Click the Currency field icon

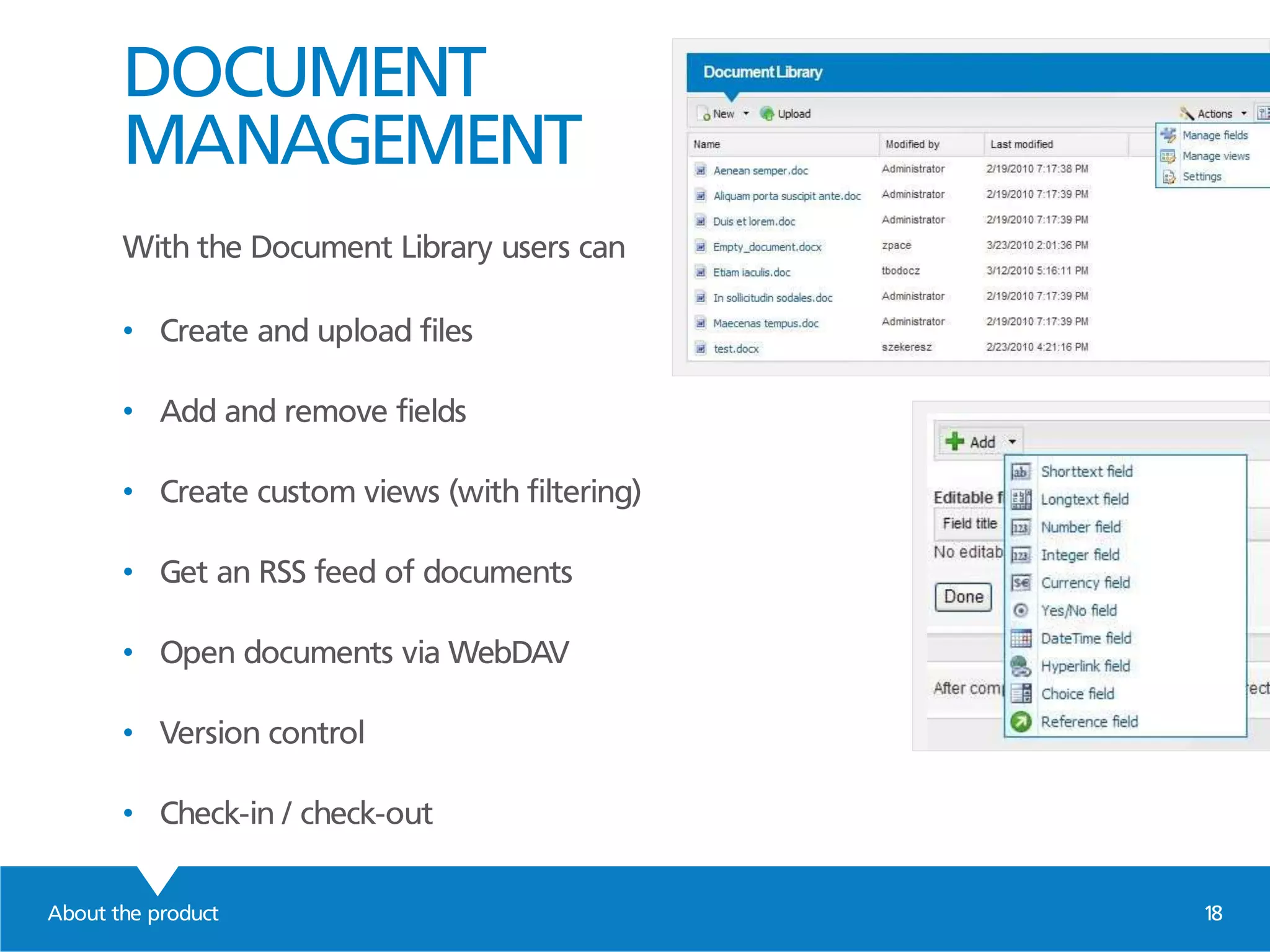pos(1021,583)
